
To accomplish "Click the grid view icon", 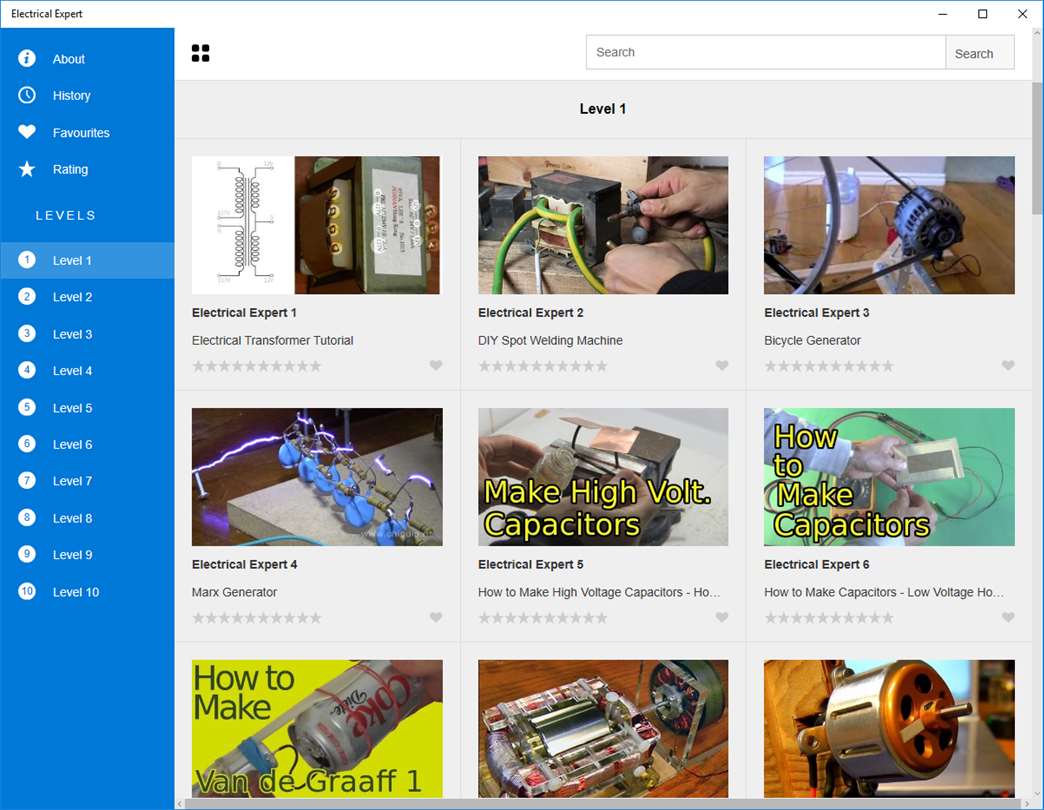I will (200, 53).
